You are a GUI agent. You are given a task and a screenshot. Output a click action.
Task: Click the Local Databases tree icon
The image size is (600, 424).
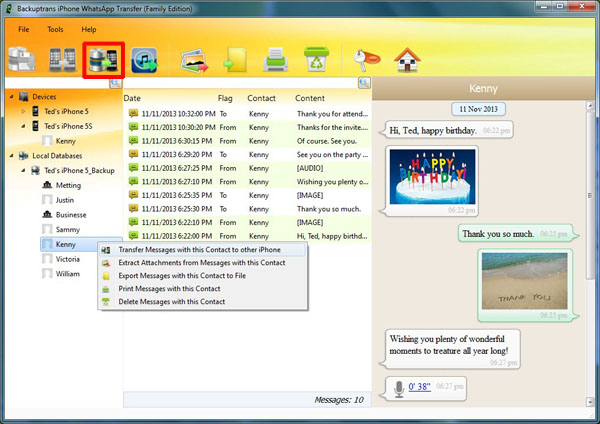(x=24, y=156)
